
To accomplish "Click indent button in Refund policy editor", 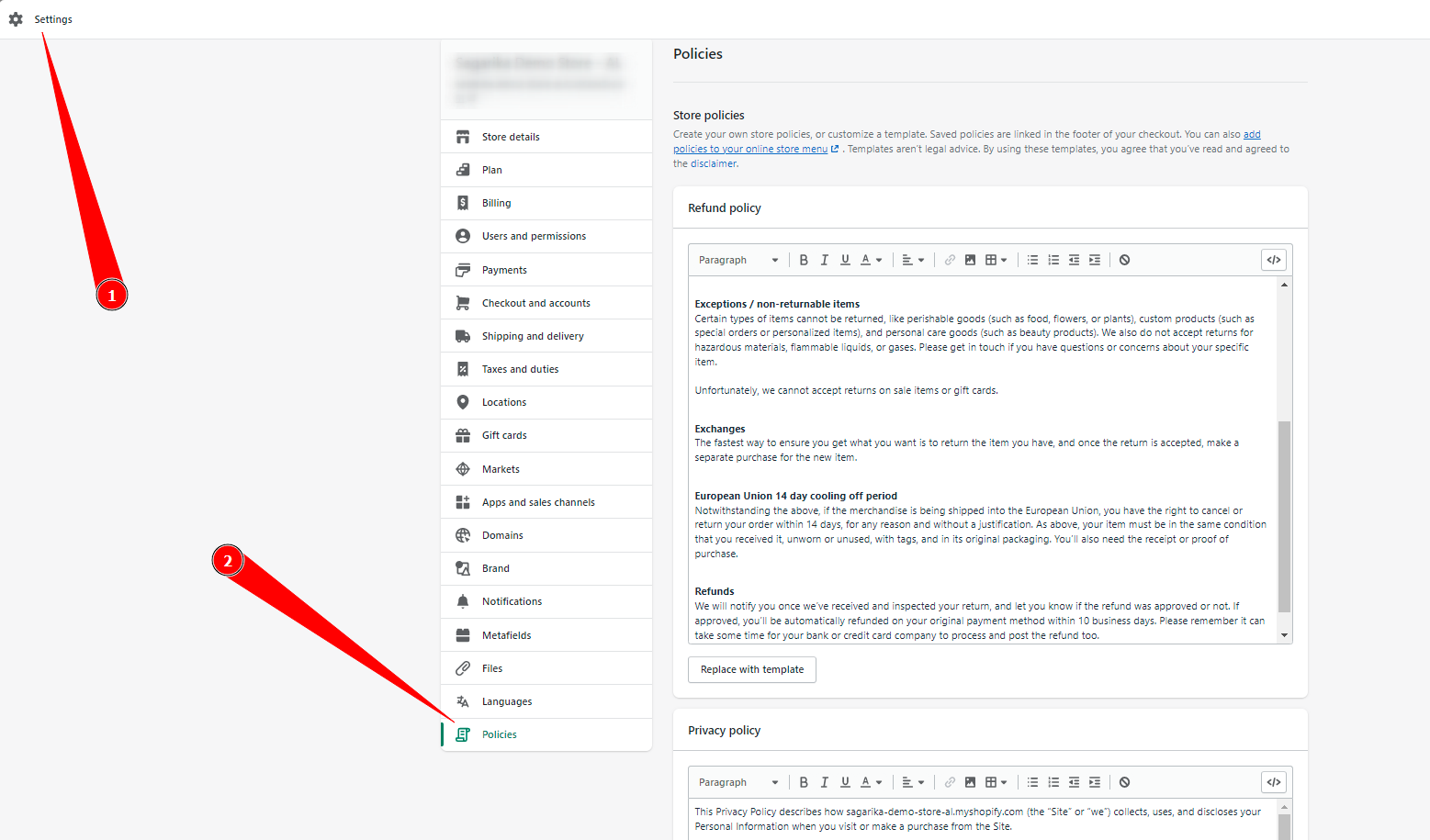I will pyautogui.click(x=1095, y=260).
